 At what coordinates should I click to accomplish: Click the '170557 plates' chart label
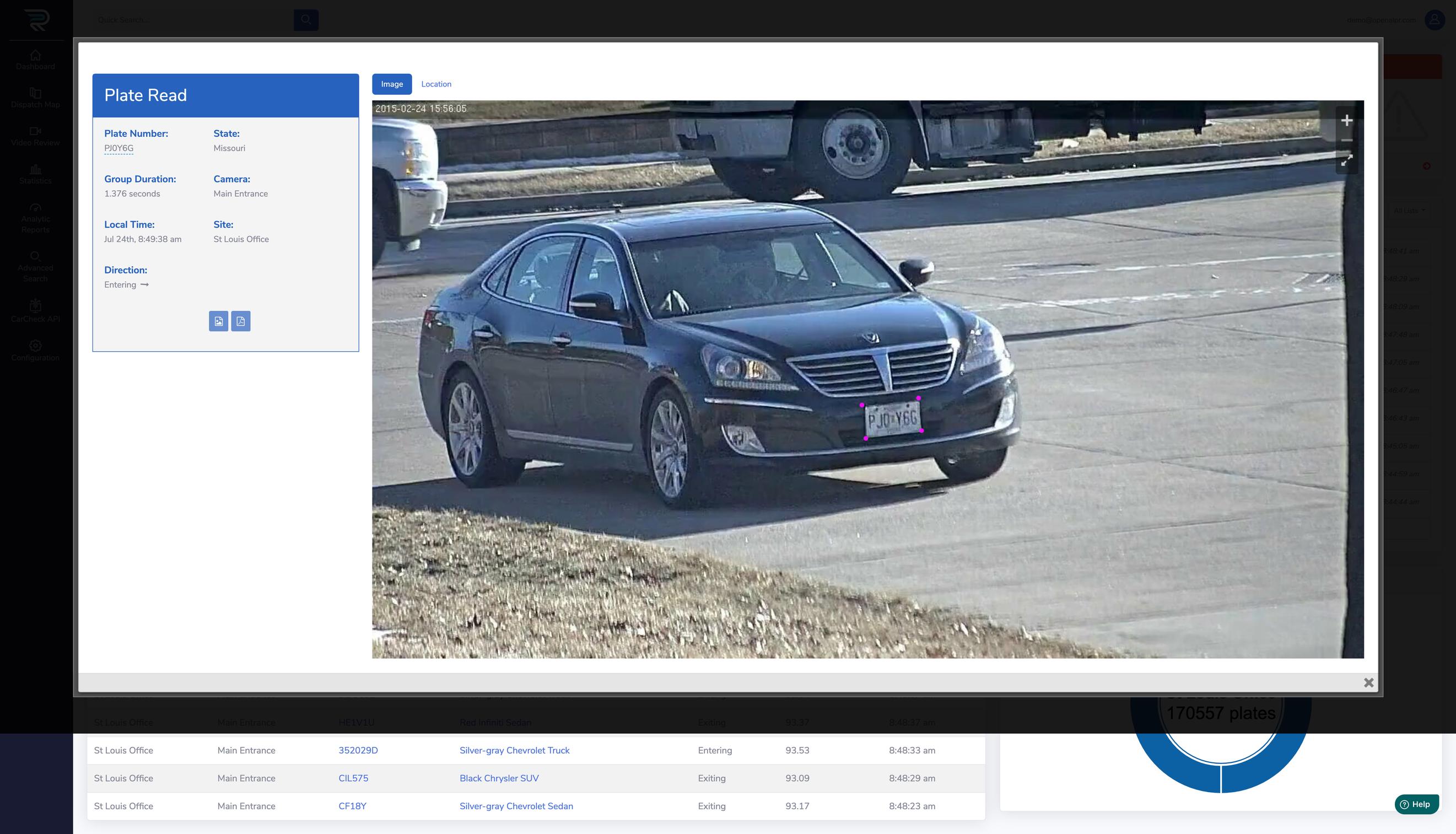pyautogui.click(x=1221, y=714)
